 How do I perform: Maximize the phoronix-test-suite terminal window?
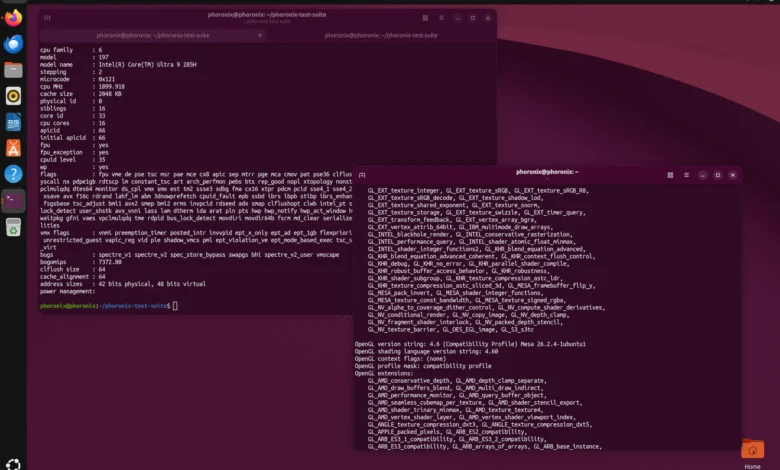pyautogui.click(x=473, y=18)
